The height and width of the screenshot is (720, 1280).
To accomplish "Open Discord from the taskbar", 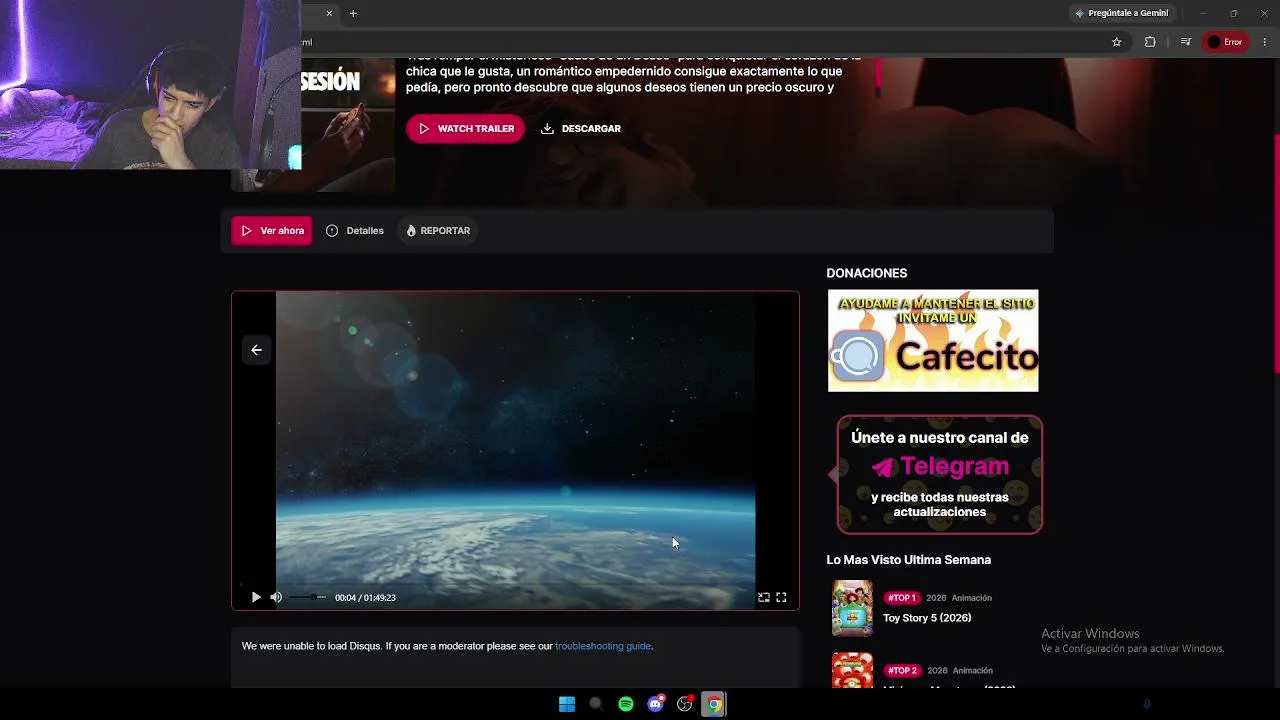I will 655,704.
